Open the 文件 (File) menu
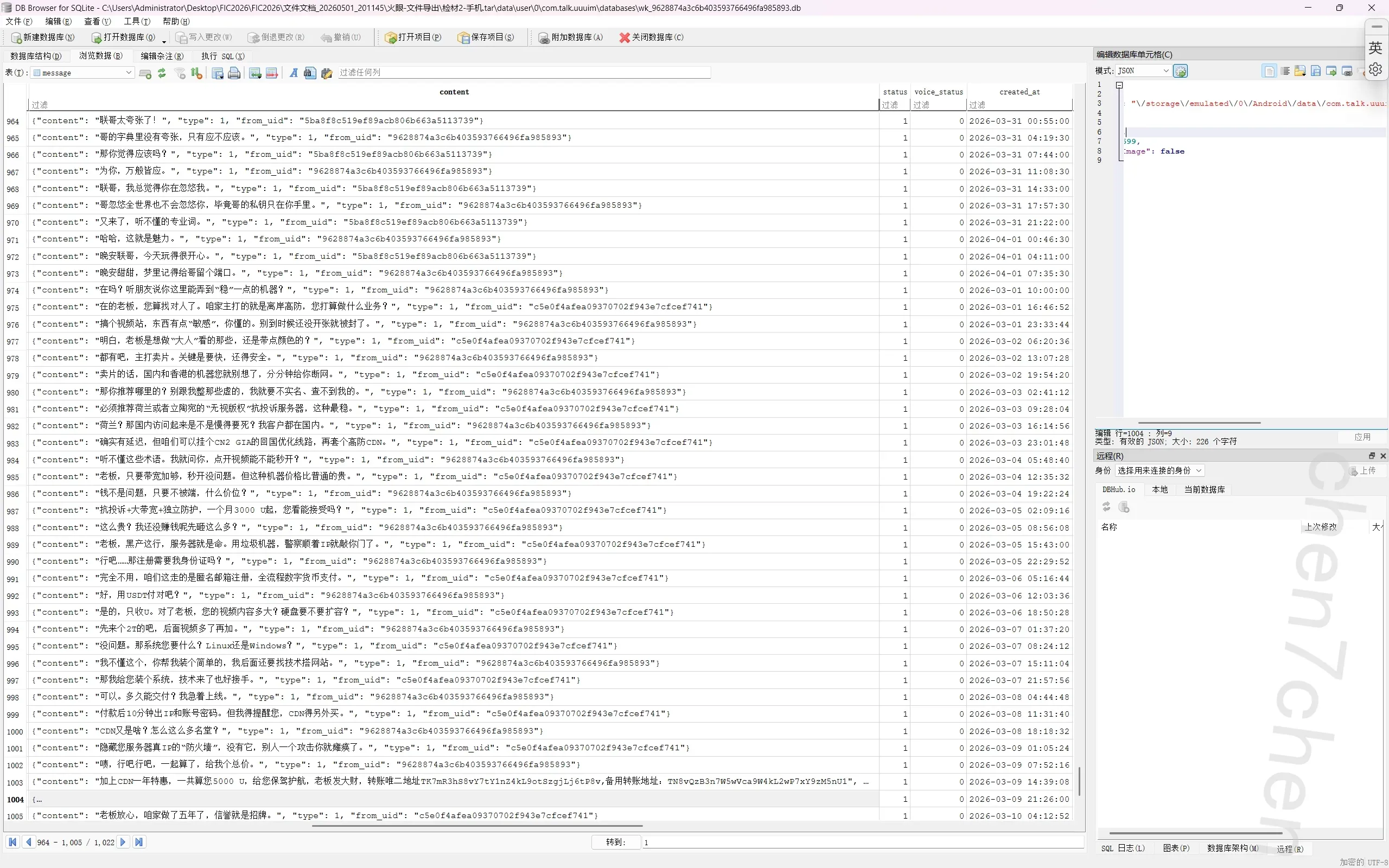1389x868 pixels. [18, 21]
